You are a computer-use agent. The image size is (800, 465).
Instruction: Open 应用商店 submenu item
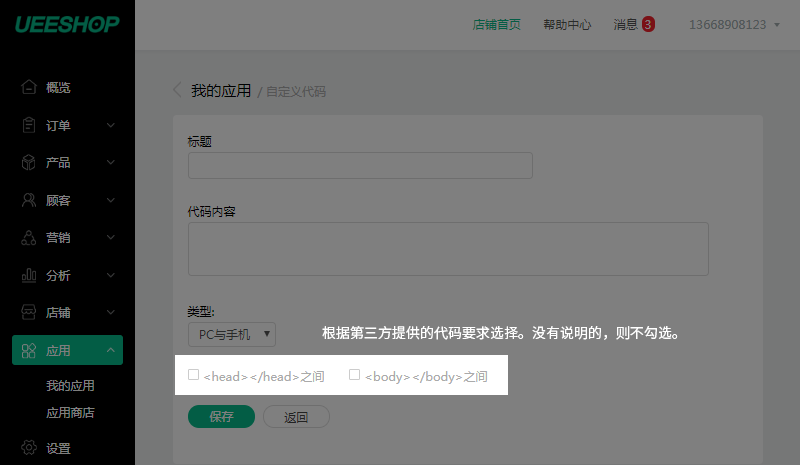(x=70, y=412)
